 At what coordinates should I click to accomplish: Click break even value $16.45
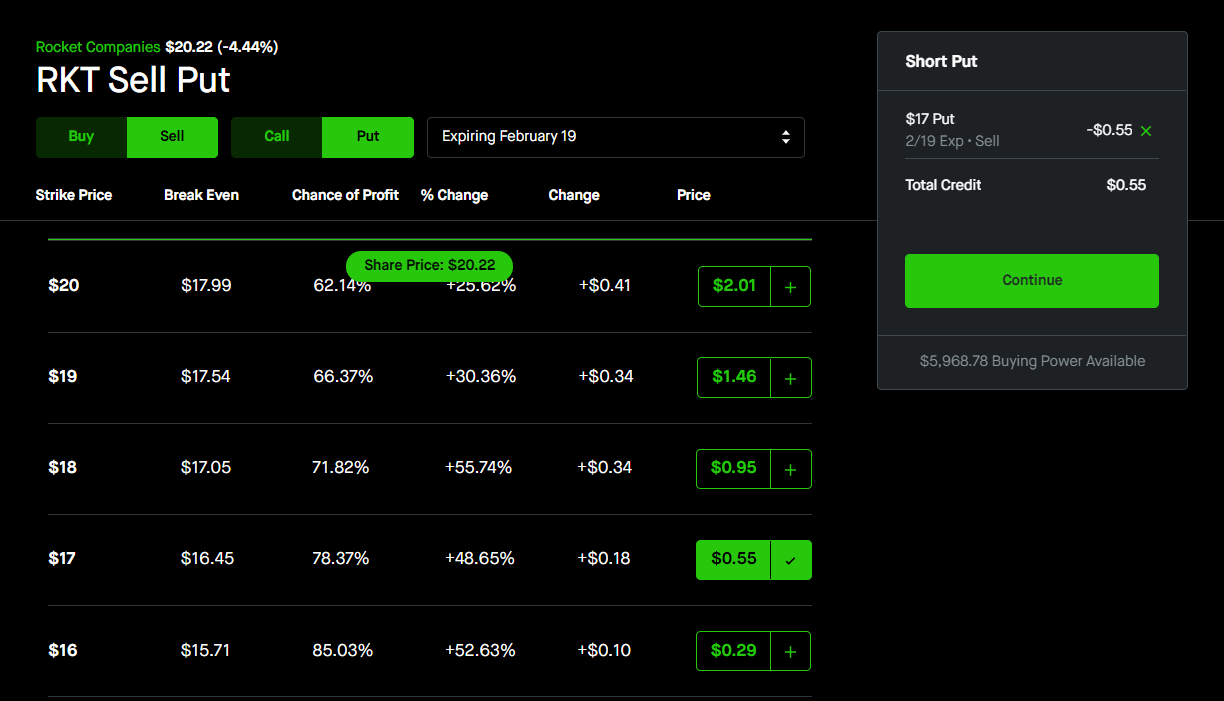point(207,559)
